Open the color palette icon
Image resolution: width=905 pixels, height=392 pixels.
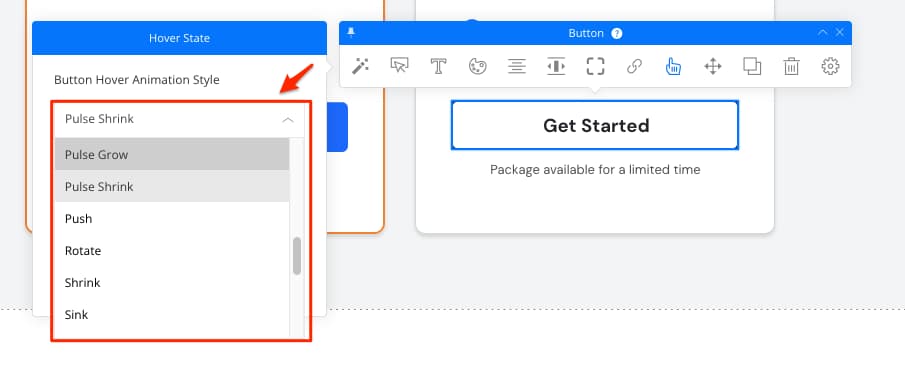coord(477,66)
